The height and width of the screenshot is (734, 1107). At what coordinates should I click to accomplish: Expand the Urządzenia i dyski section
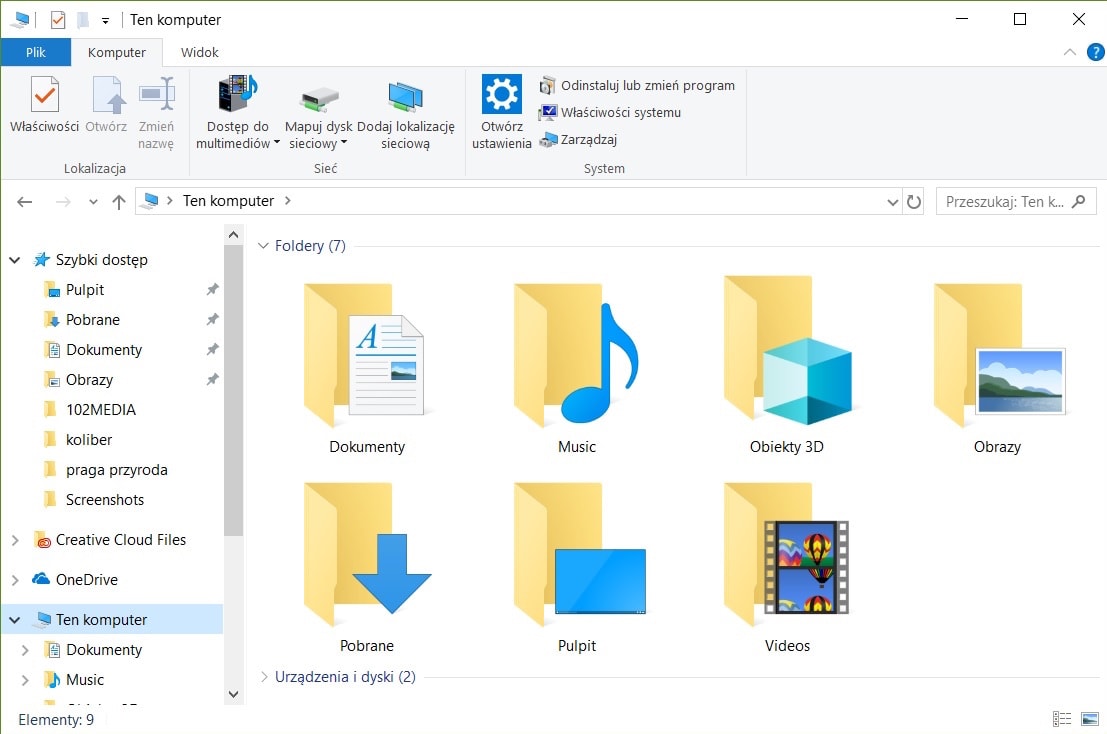(263, 677)
